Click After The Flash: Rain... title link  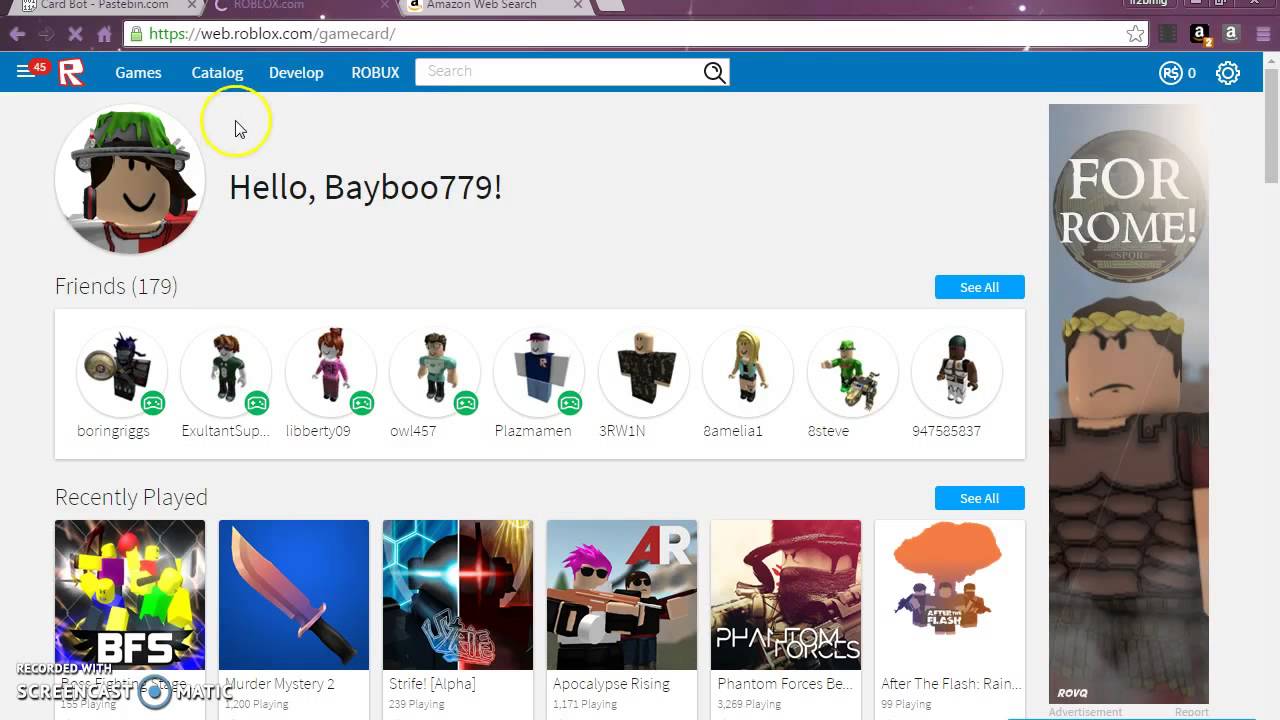pyautogui.click(x=951, y=684)
